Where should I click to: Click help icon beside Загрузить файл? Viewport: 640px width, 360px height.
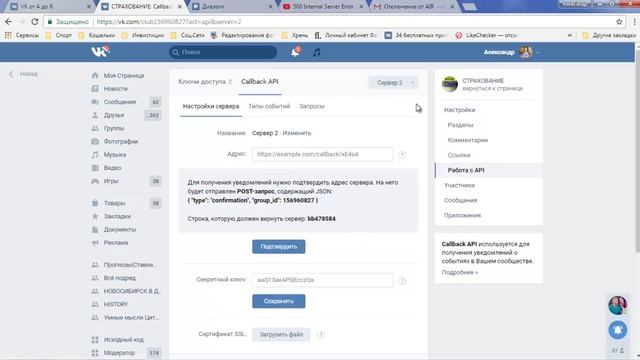point(321,334)
